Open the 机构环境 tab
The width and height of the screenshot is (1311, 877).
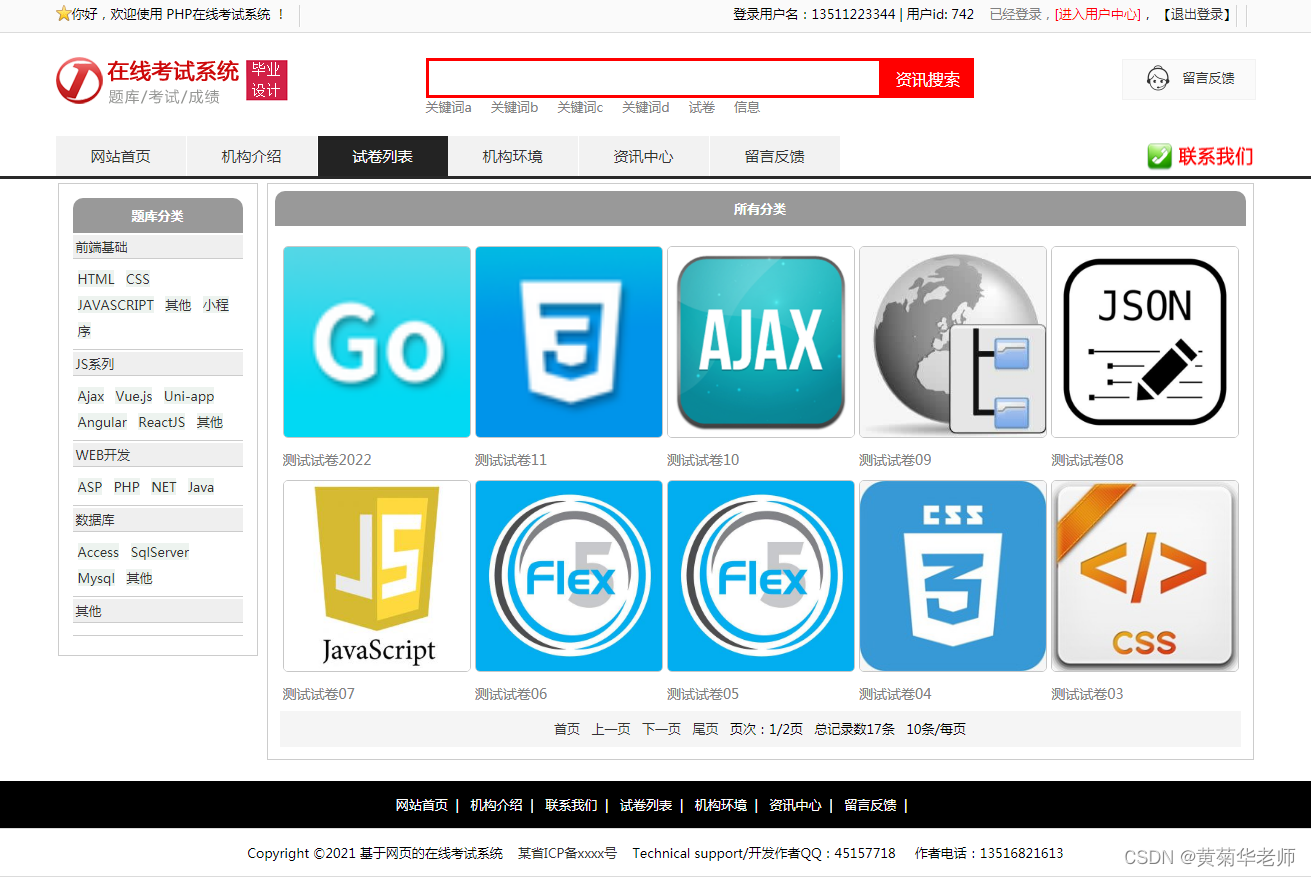coord(513,156)
